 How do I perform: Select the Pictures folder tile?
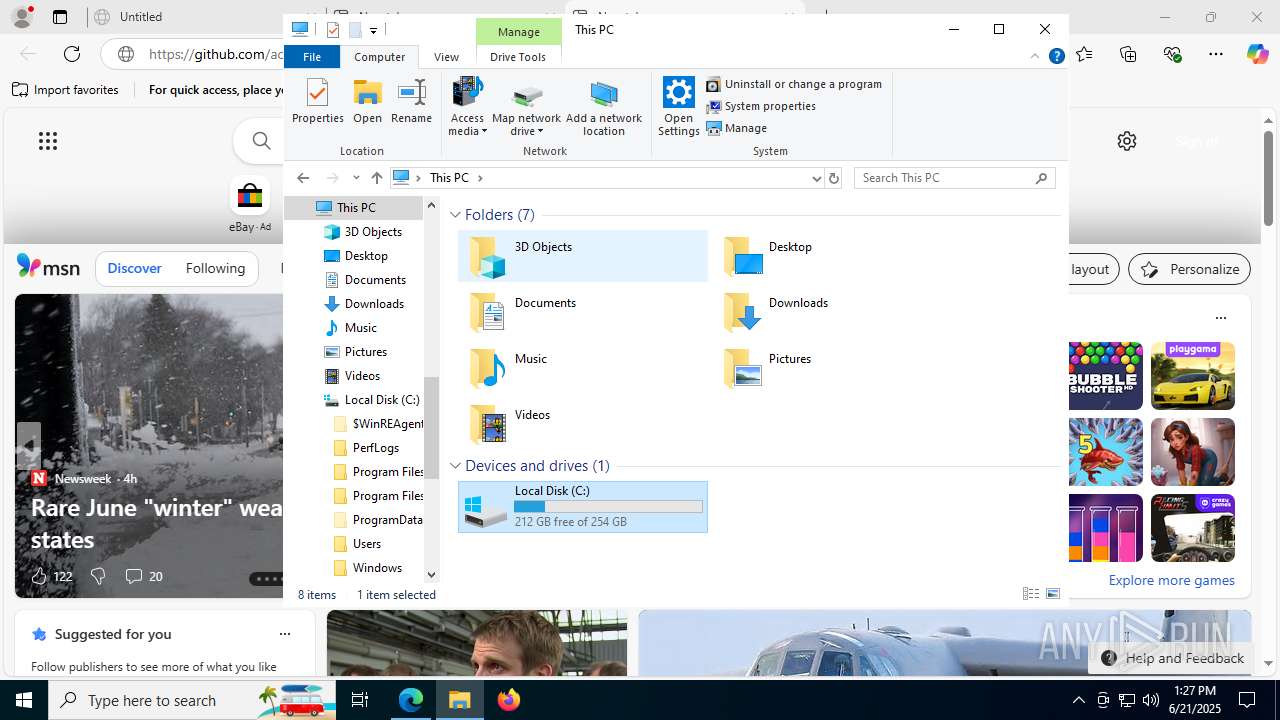click(x=837, y=368)
